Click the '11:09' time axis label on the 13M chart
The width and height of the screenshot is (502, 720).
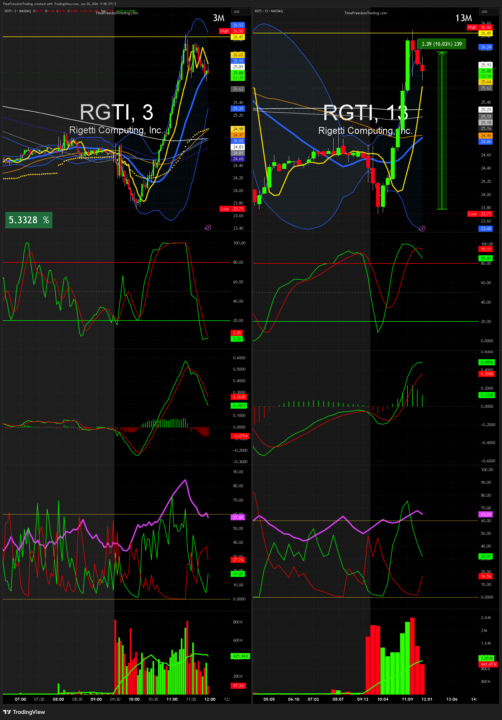(x=407, y=699)
